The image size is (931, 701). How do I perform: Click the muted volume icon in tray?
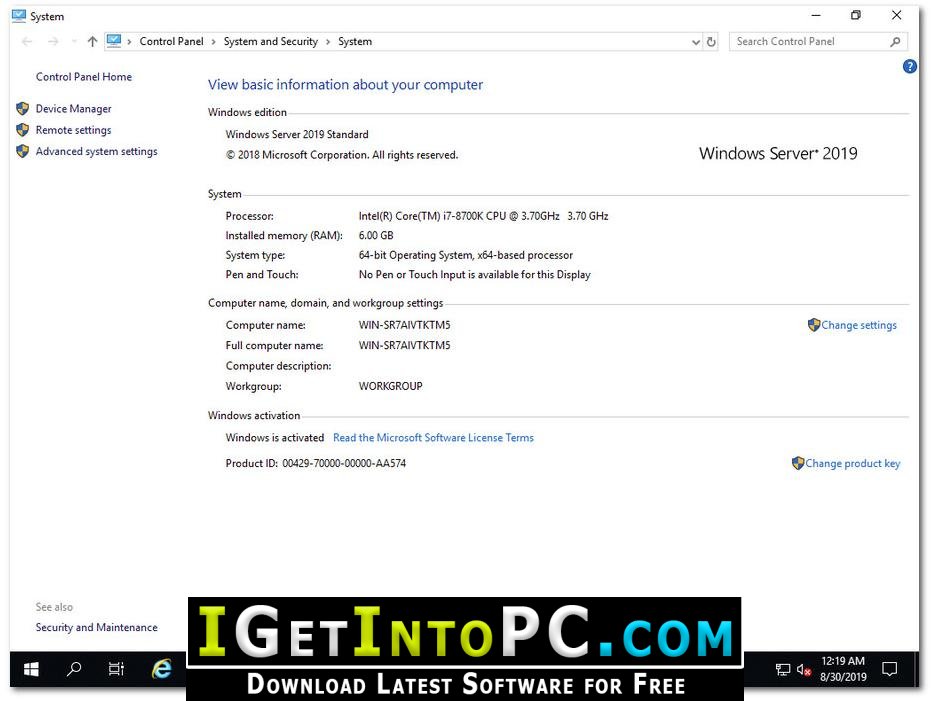(803, 670)
